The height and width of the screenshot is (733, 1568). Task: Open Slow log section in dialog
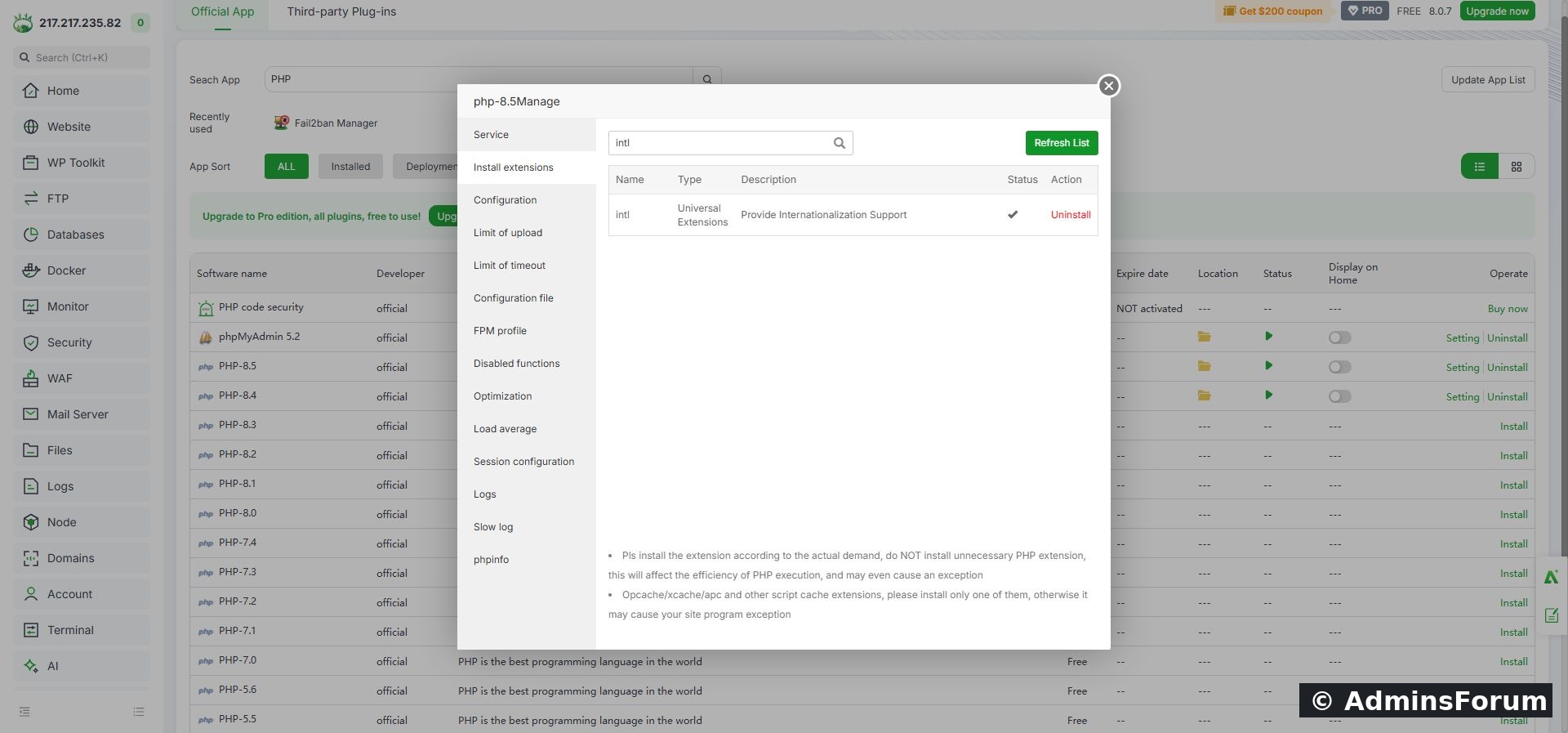tap(527, 527)
